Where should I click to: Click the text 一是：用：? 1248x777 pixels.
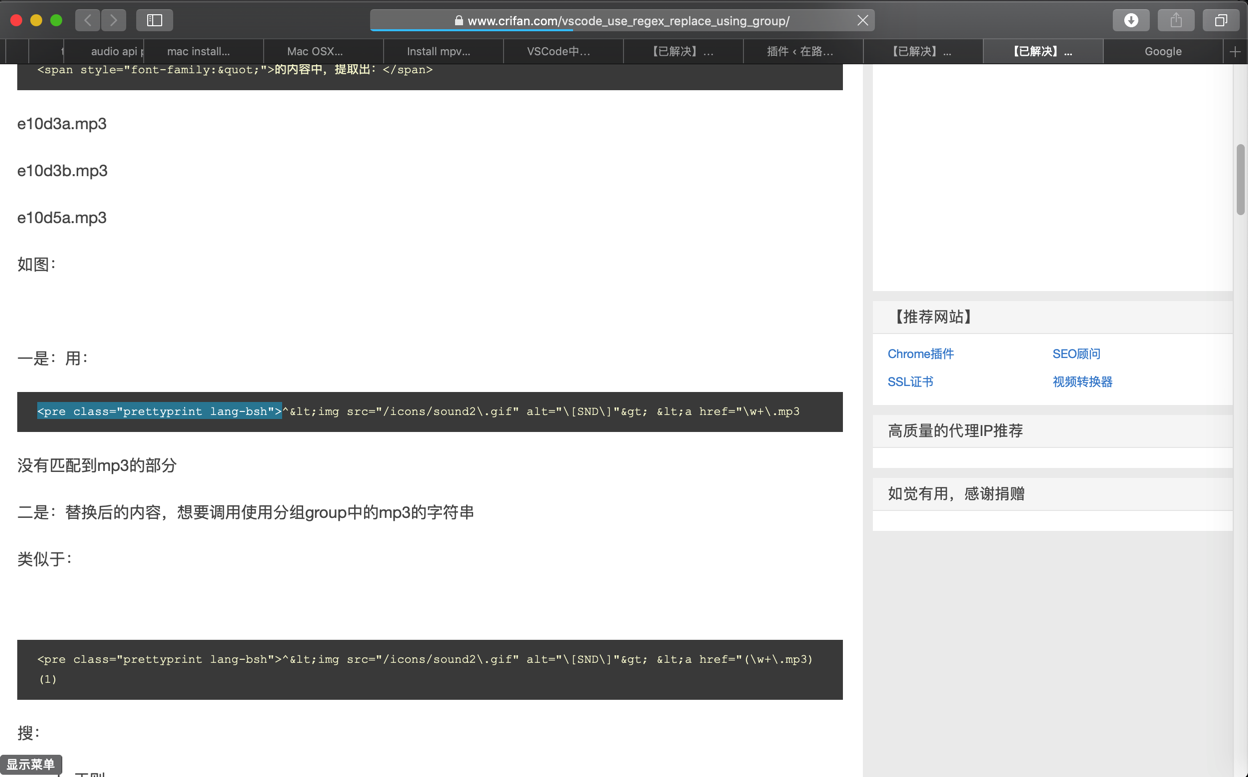[x=53, y=359]
